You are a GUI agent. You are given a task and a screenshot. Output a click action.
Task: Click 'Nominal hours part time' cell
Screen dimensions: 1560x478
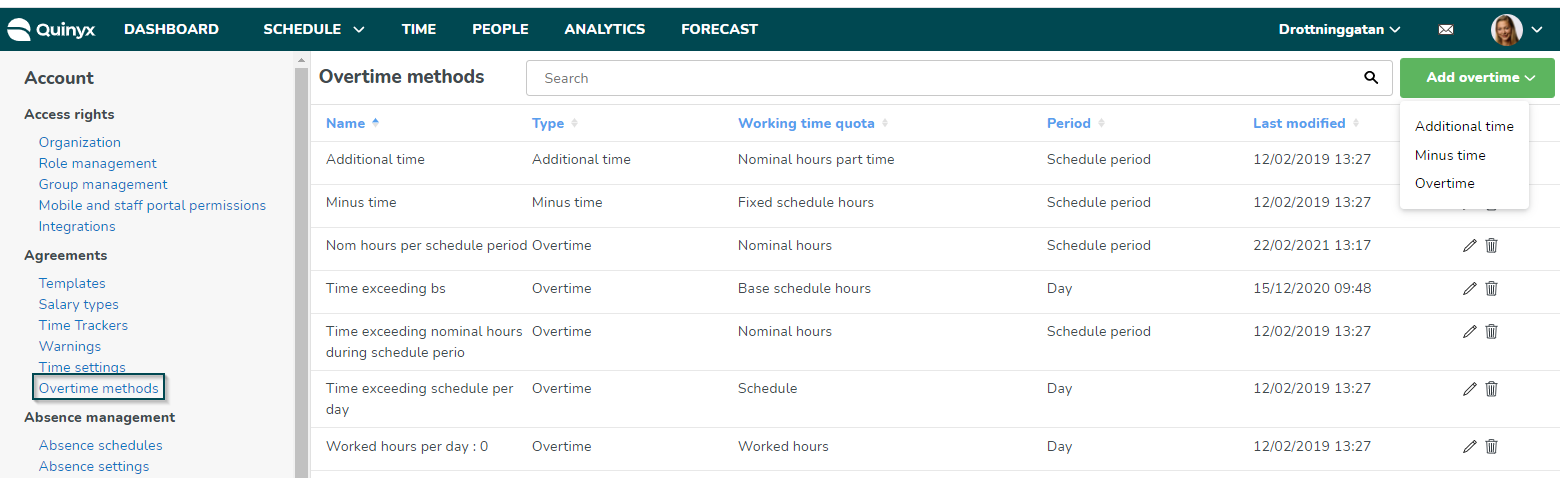pos(816,159)
